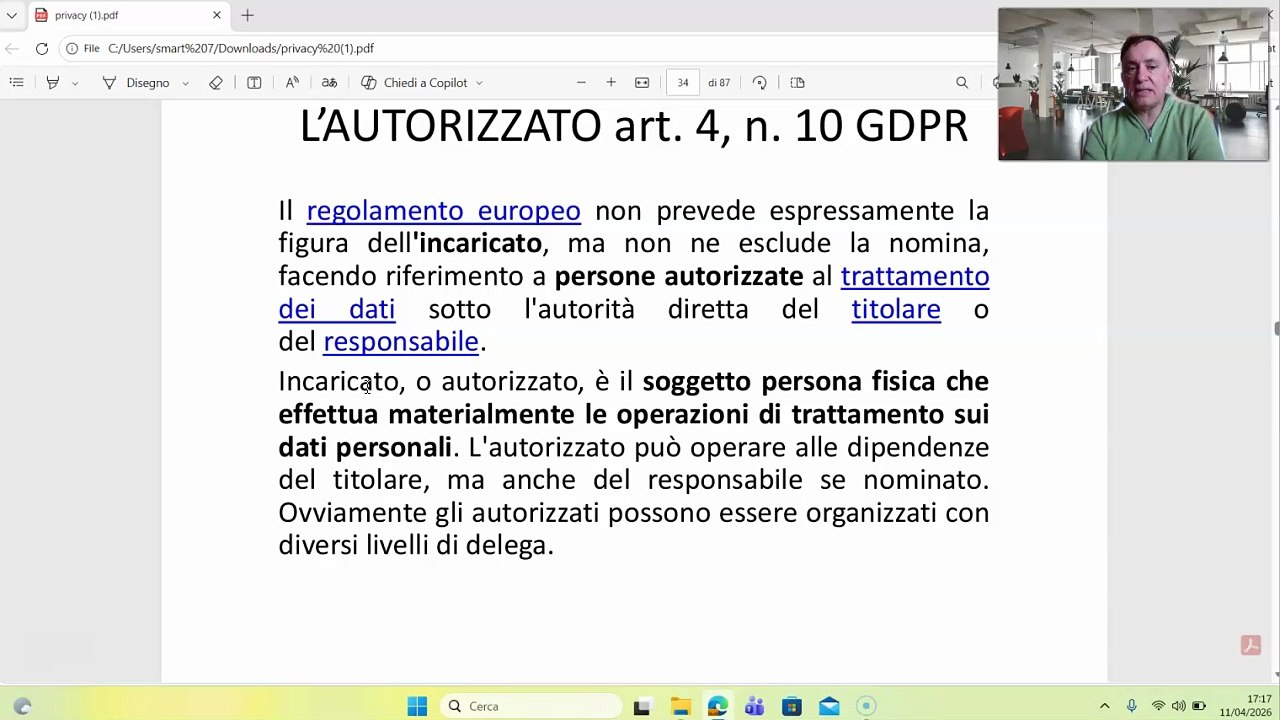Open the trattamento link
This screenshot has height=720, width=1280.
(915, 276)
